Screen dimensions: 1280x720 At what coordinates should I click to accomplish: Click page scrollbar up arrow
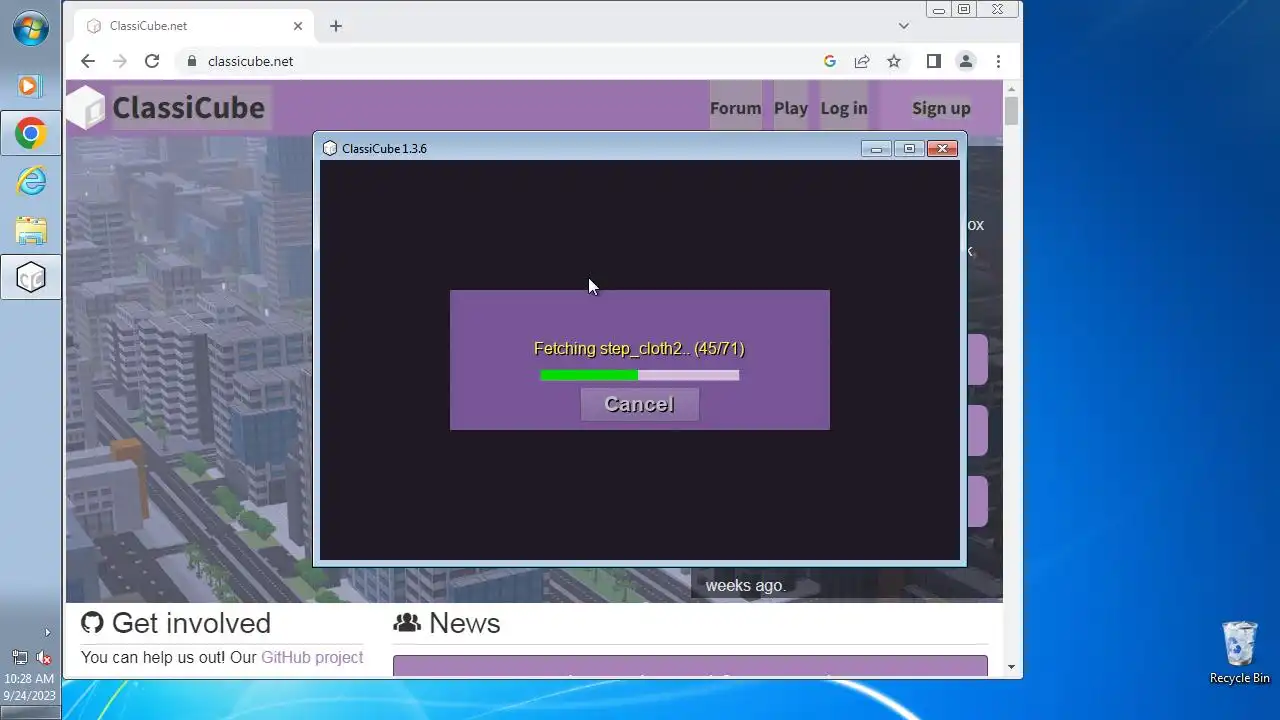(1011, 88)
